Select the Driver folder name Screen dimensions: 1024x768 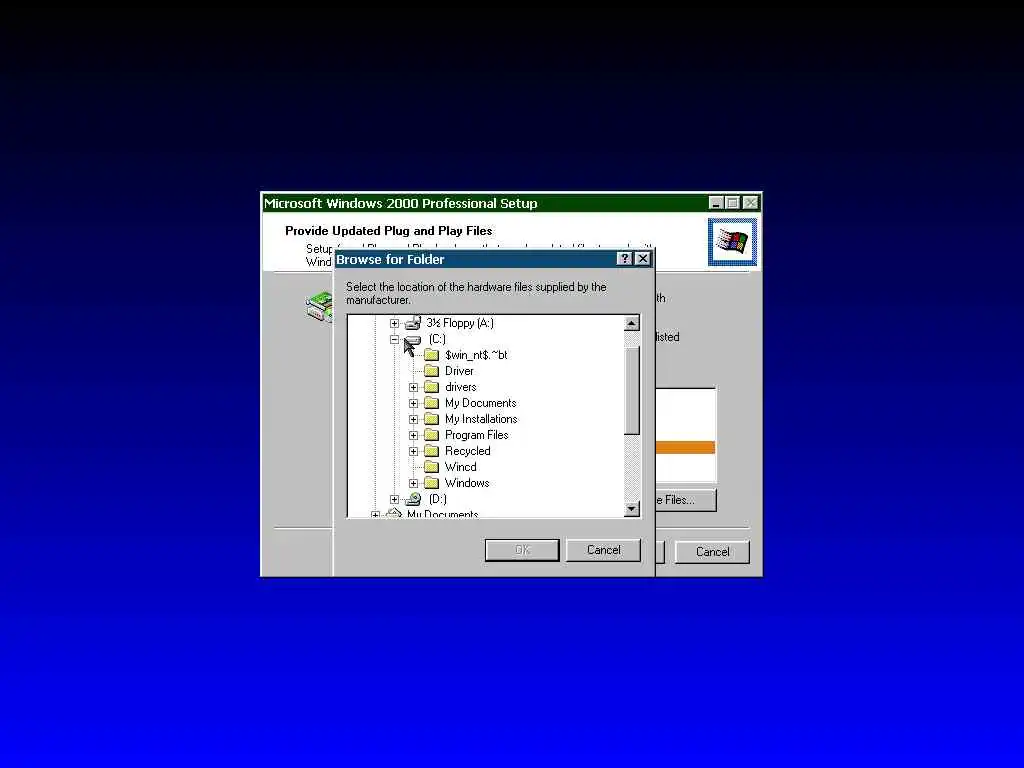coord(459,371)
